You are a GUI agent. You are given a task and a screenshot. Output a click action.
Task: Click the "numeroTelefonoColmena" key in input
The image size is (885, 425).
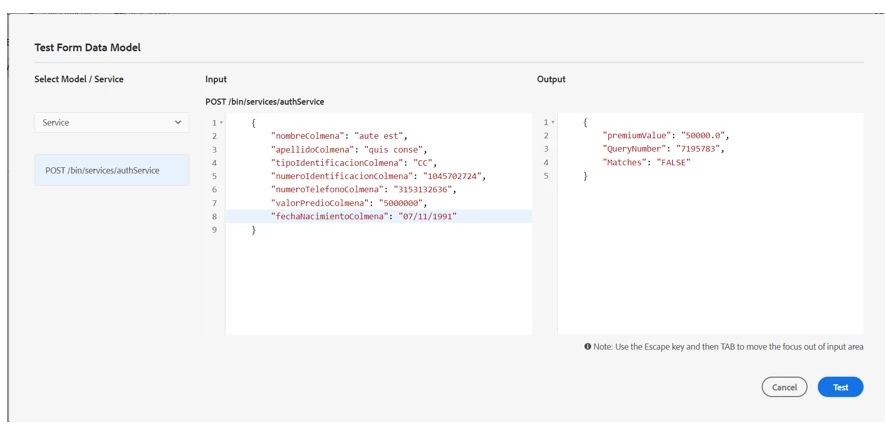(328, 190)
